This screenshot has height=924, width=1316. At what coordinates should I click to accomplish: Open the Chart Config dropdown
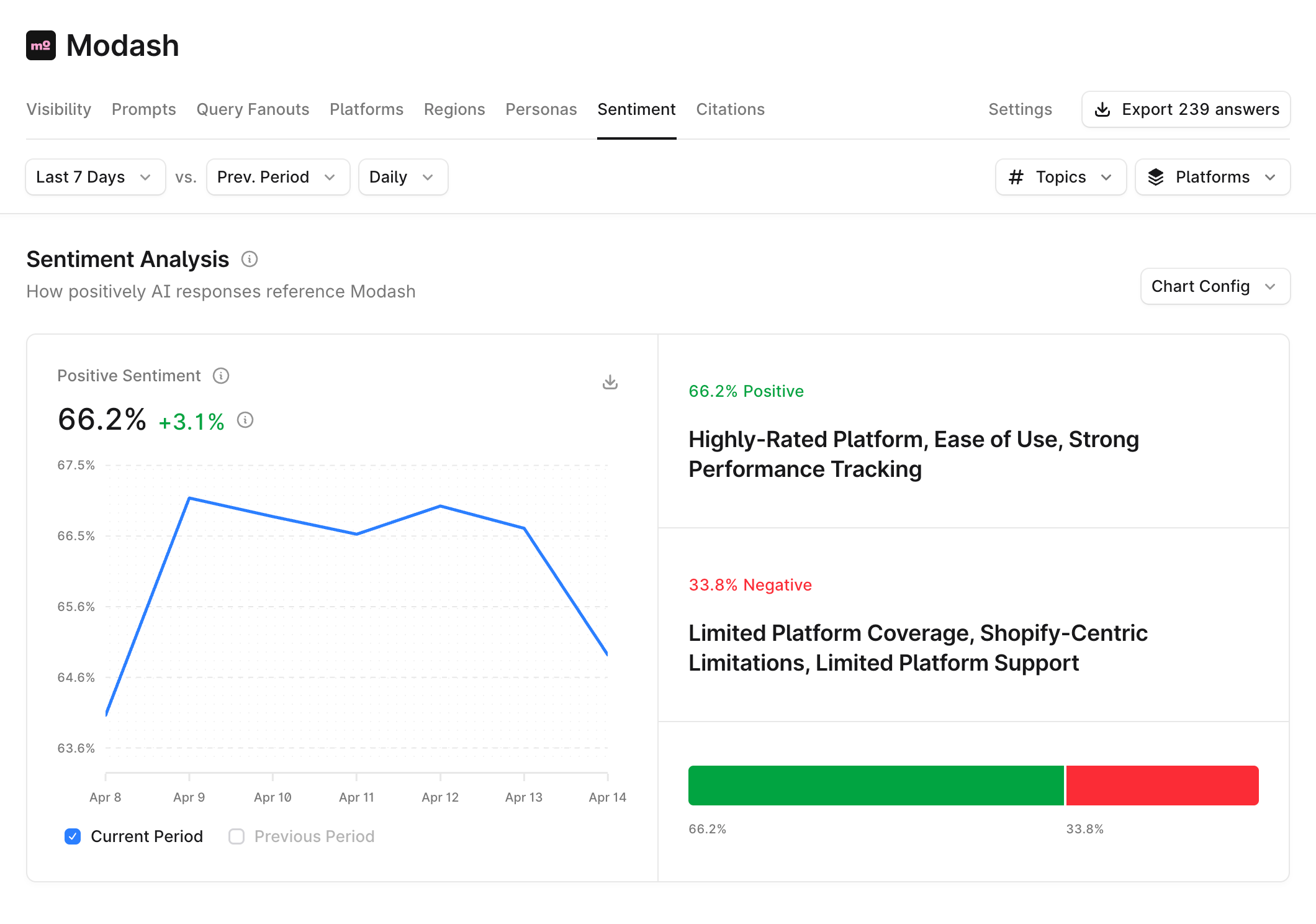point(1215,286)
